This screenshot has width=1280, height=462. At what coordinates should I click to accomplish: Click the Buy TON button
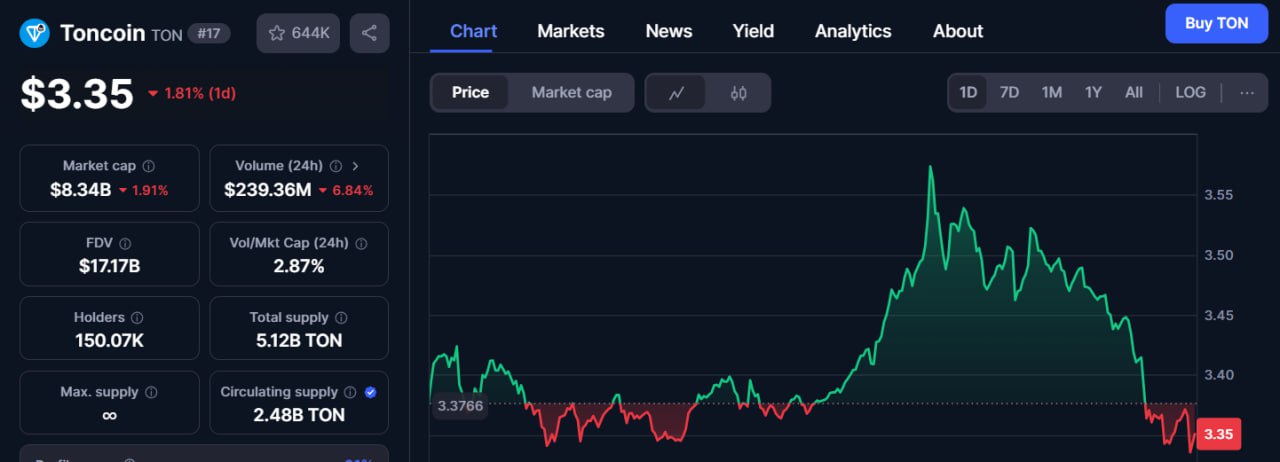1216,23
